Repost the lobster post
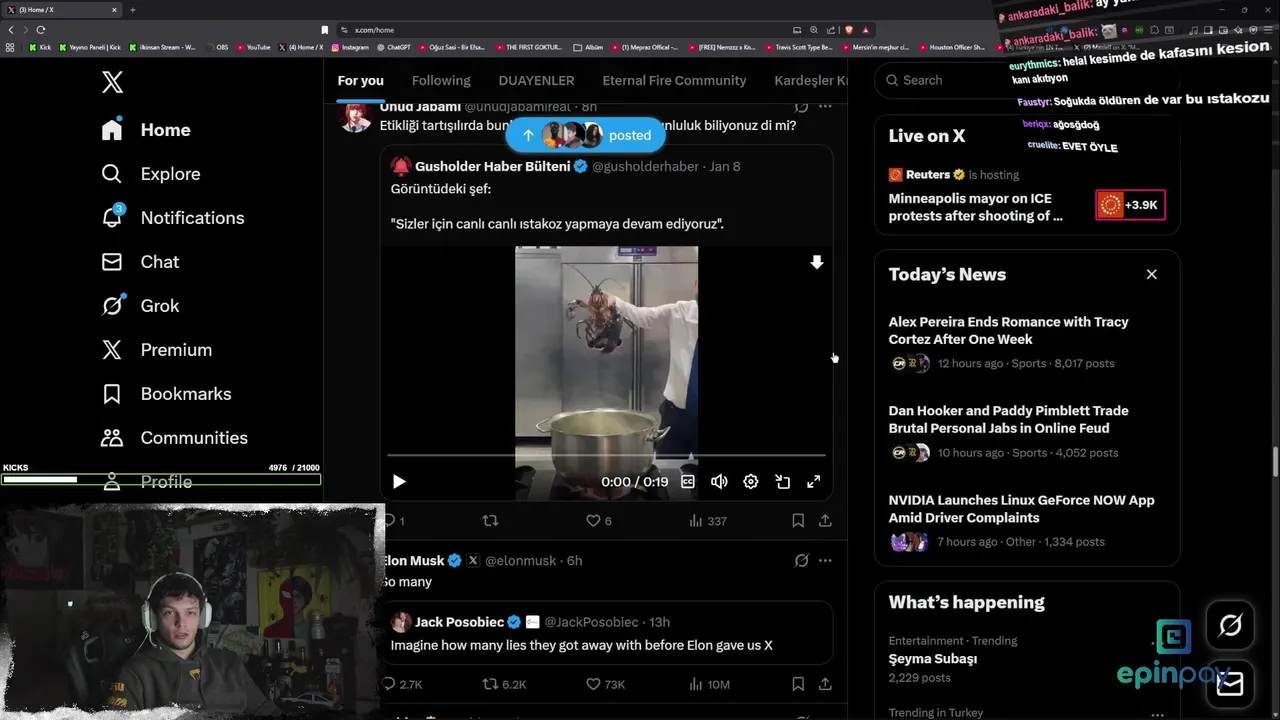The height and width of the screenshot is (720, 1280). (x=490, y=521)
